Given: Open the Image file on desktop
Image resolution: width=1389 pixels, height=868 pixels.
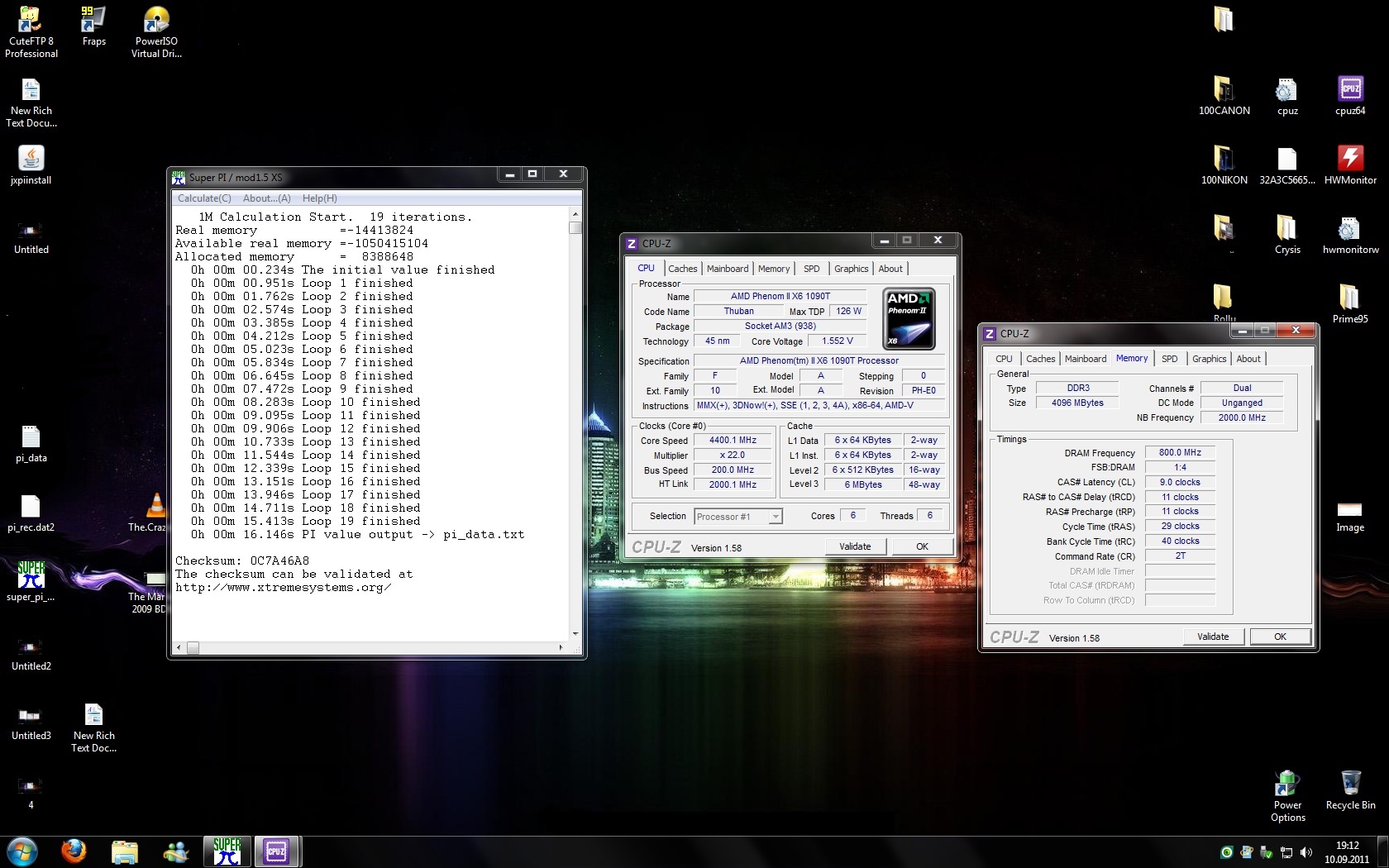Looking at the screenshot, I should coord(1350,516).
